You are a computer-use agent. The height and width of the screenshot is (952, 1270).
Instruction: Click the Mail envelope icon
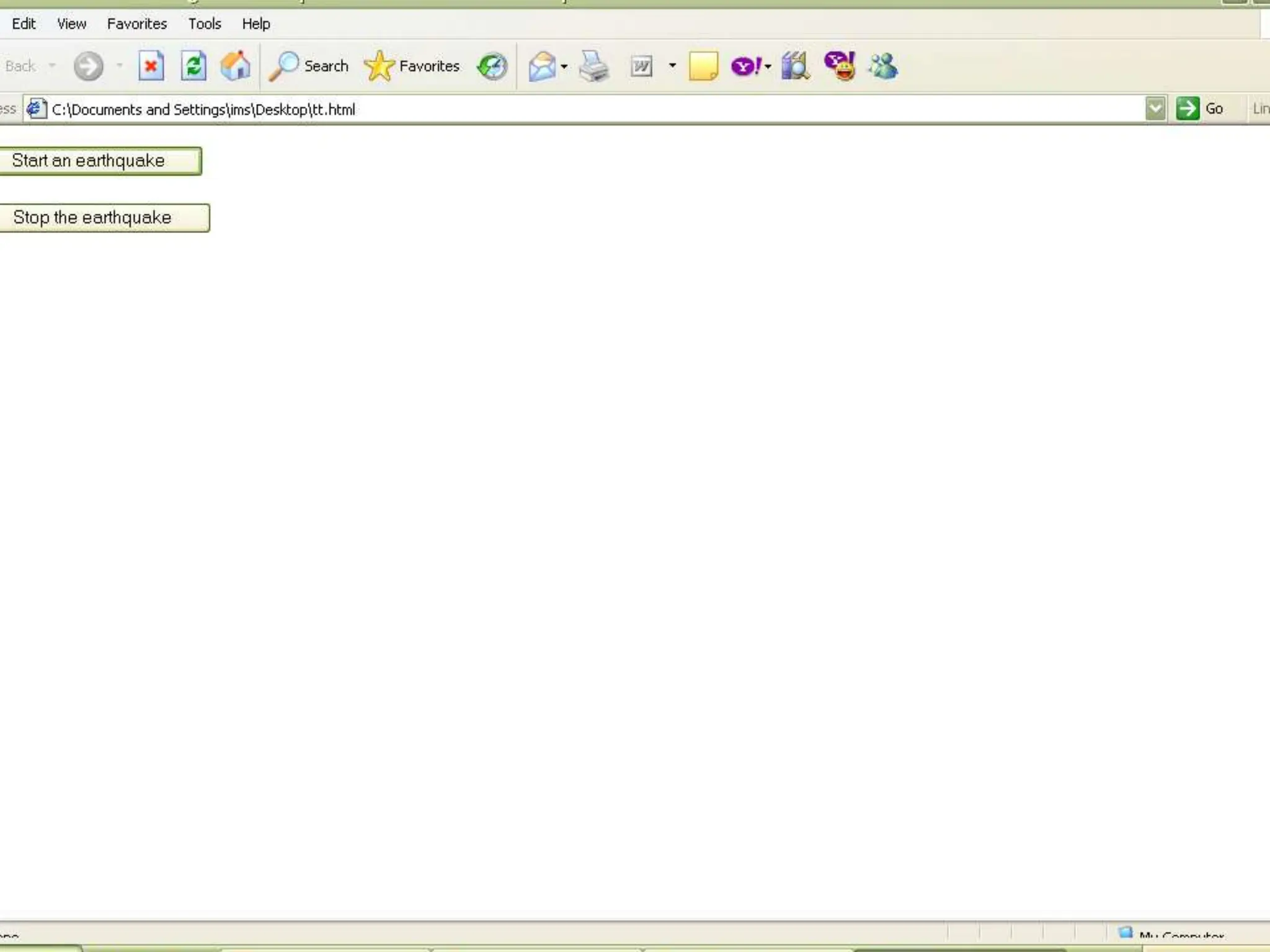[542, 66]
